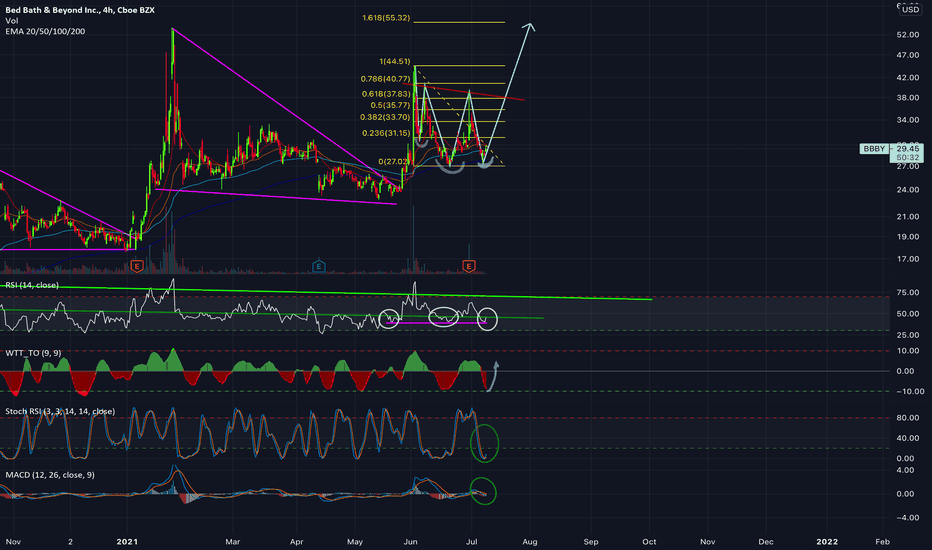Click the 0.5(35.77) Fibonacci level label

(390, 105)
